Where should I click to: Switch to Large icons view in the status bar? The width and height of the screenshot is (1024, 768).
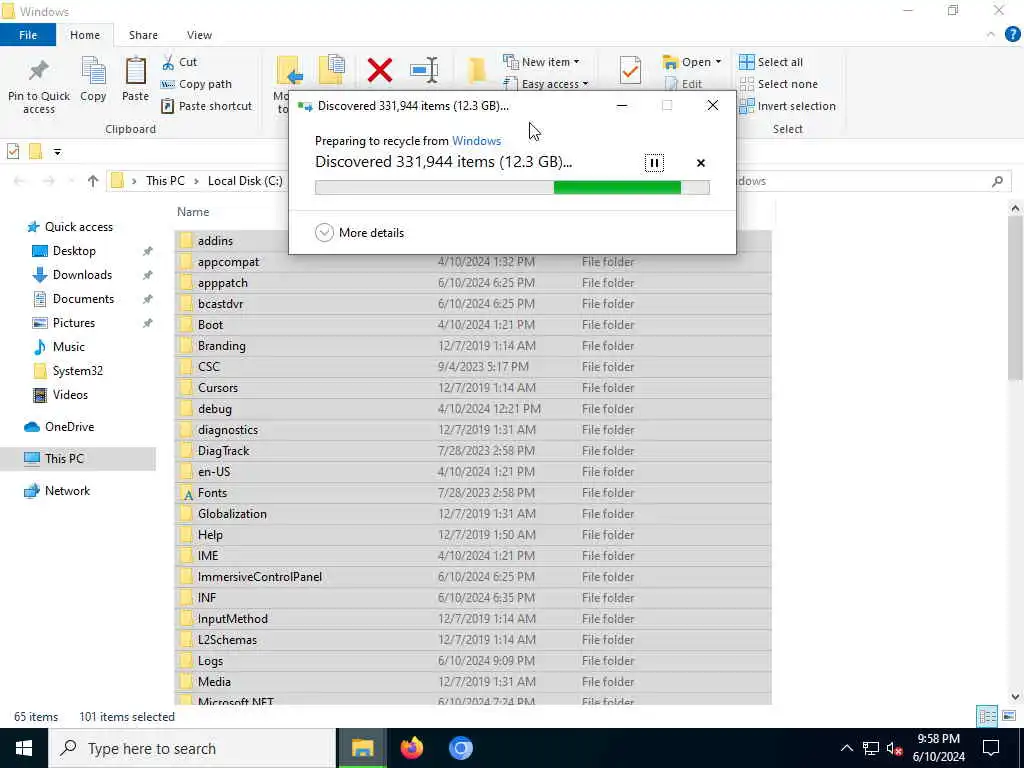click(1009, 716)
